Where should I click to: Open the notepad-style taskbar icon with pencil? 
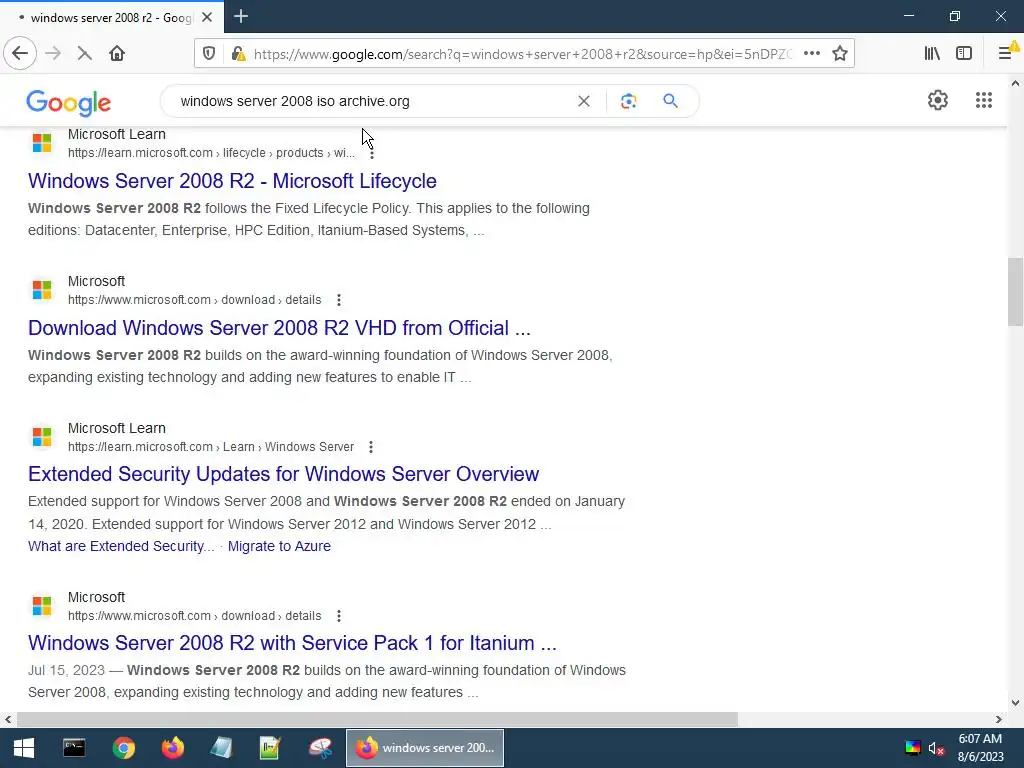click(270, 748)
